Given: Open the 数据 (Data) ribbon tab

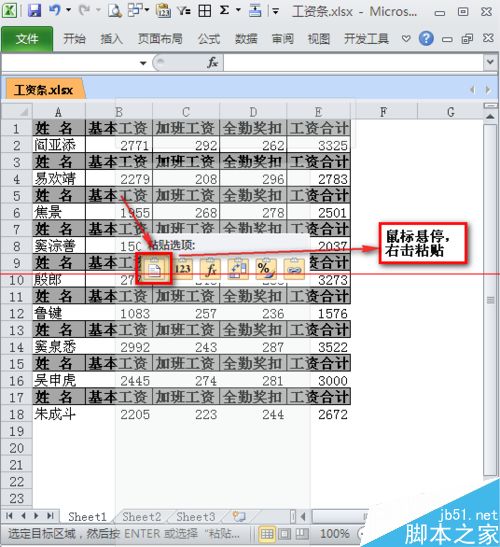Looking at the screenshot, I should (x=246, y=38).
